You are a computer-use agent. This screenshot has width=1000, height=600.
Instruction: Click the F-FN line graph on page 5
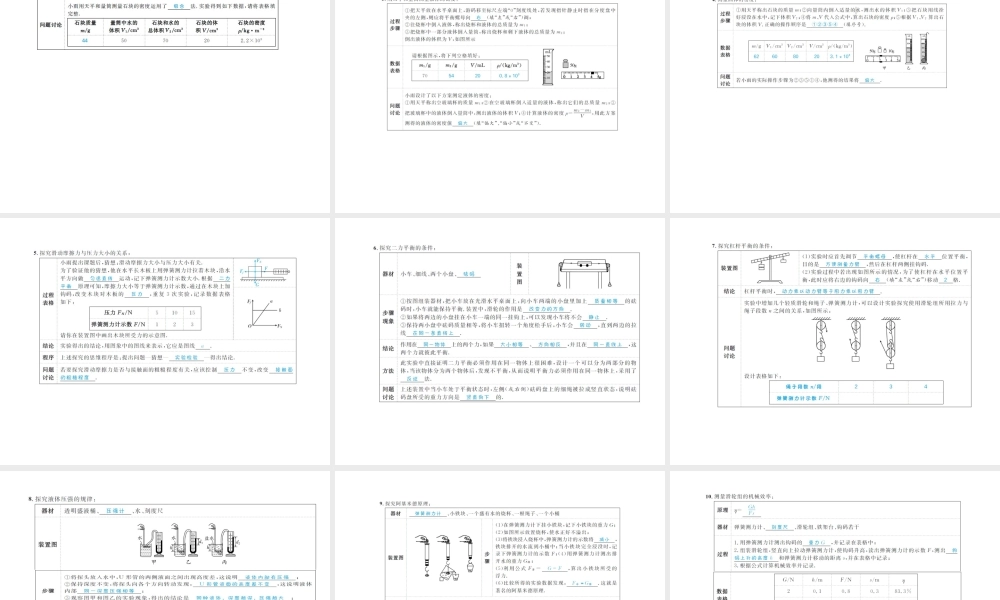[265, 314]
